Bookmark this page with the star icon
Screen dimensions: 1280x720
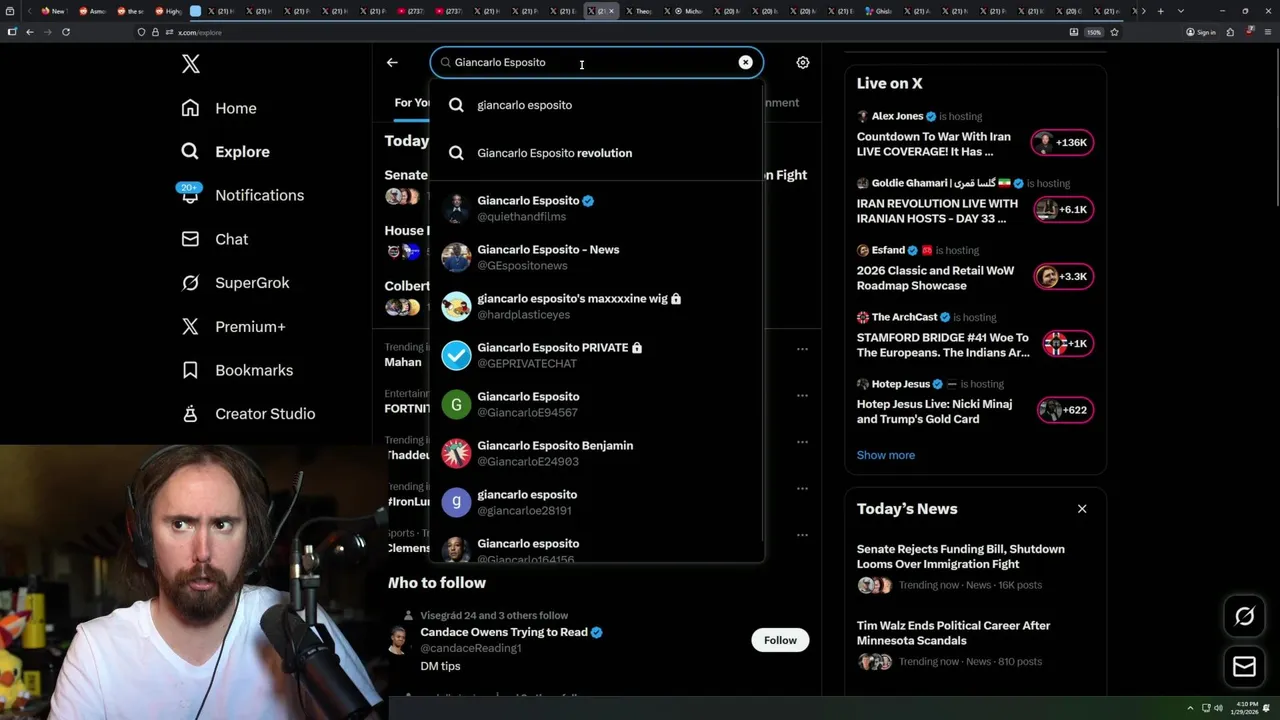[1114, 32]
